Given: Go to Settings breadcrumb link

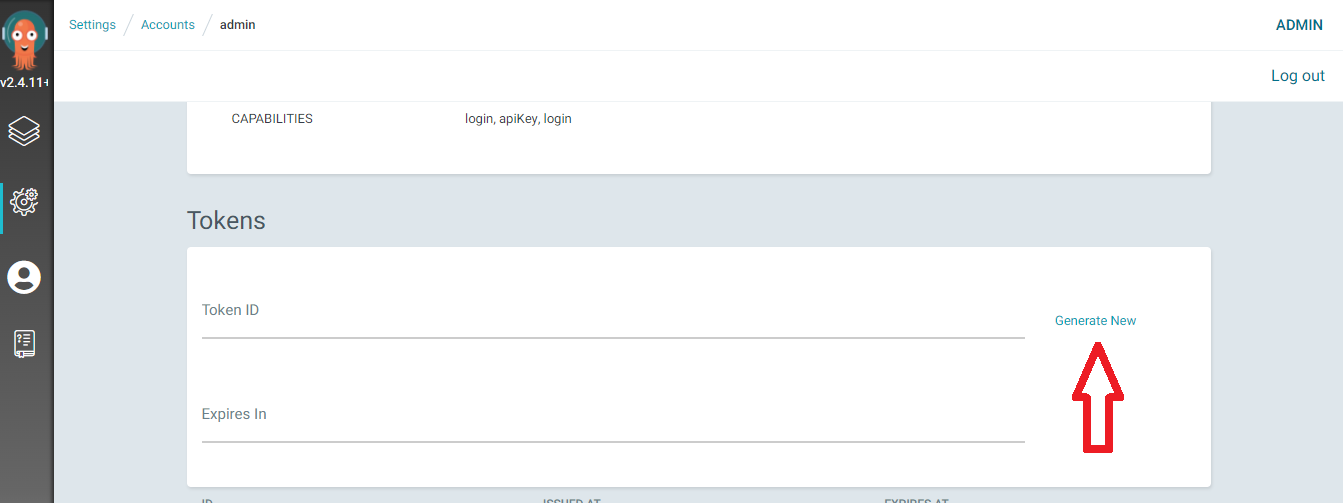Looking at the screenshot, I should [92, 25].
